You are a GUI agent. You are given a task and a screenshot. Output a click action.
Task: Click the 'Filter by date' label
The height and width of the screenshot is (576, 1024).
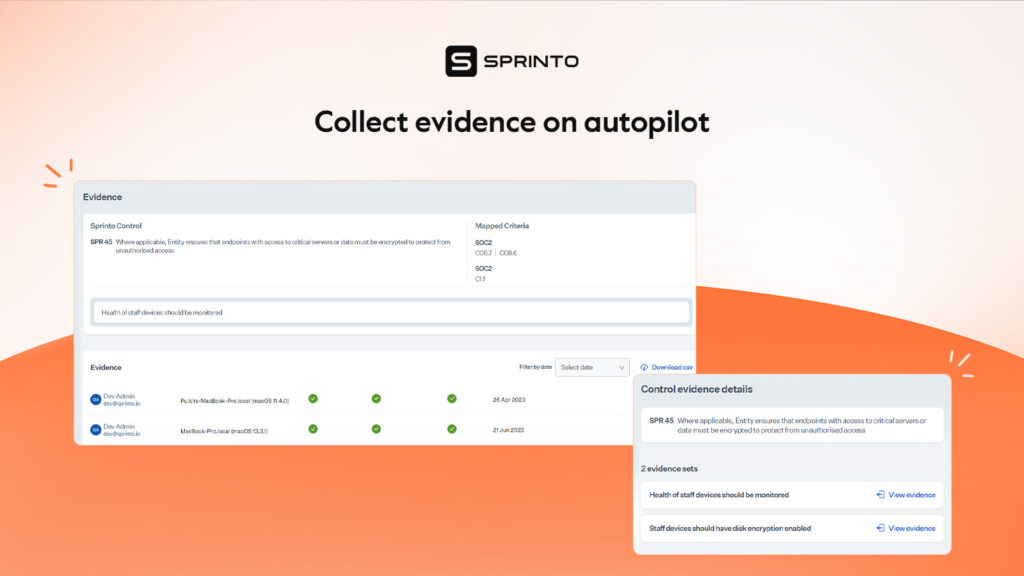[x=536, y=367]
